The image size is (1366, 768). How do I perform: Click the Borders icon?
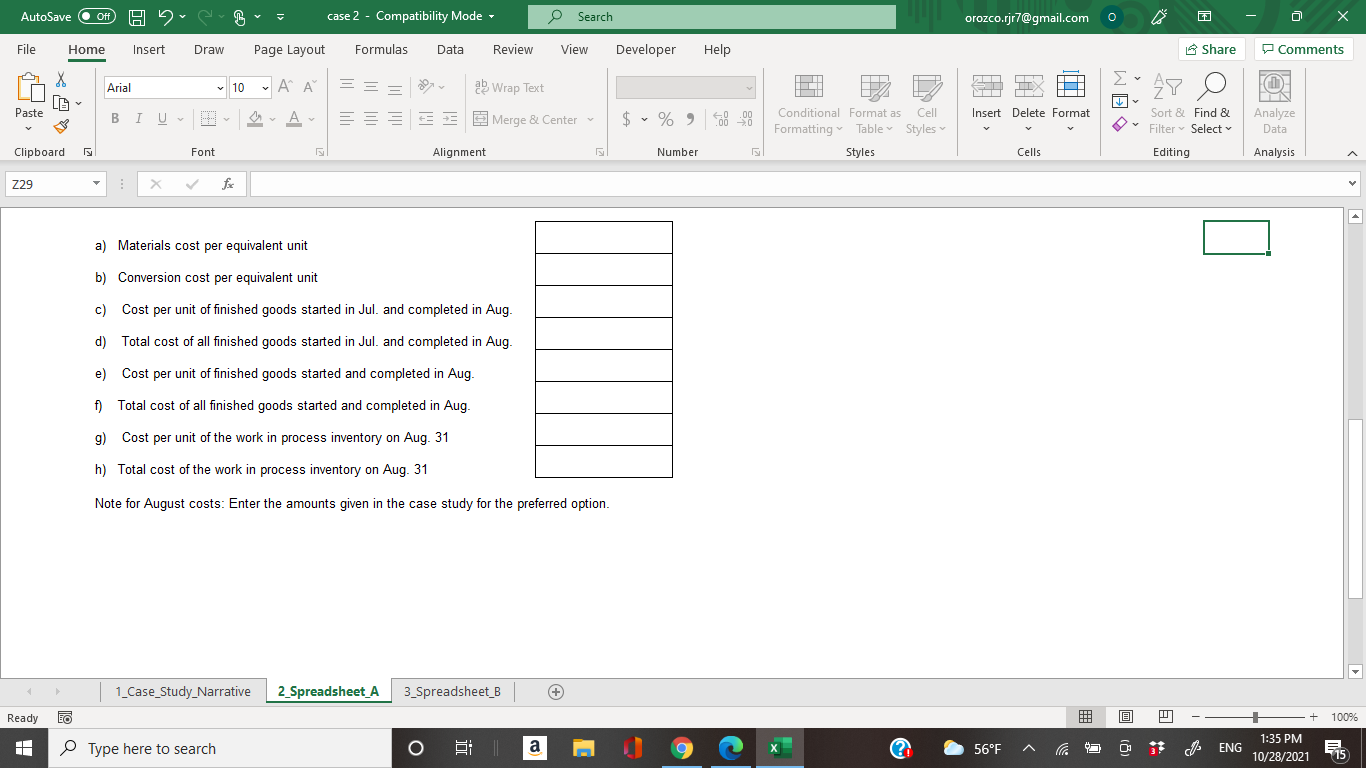pos(208,120)
